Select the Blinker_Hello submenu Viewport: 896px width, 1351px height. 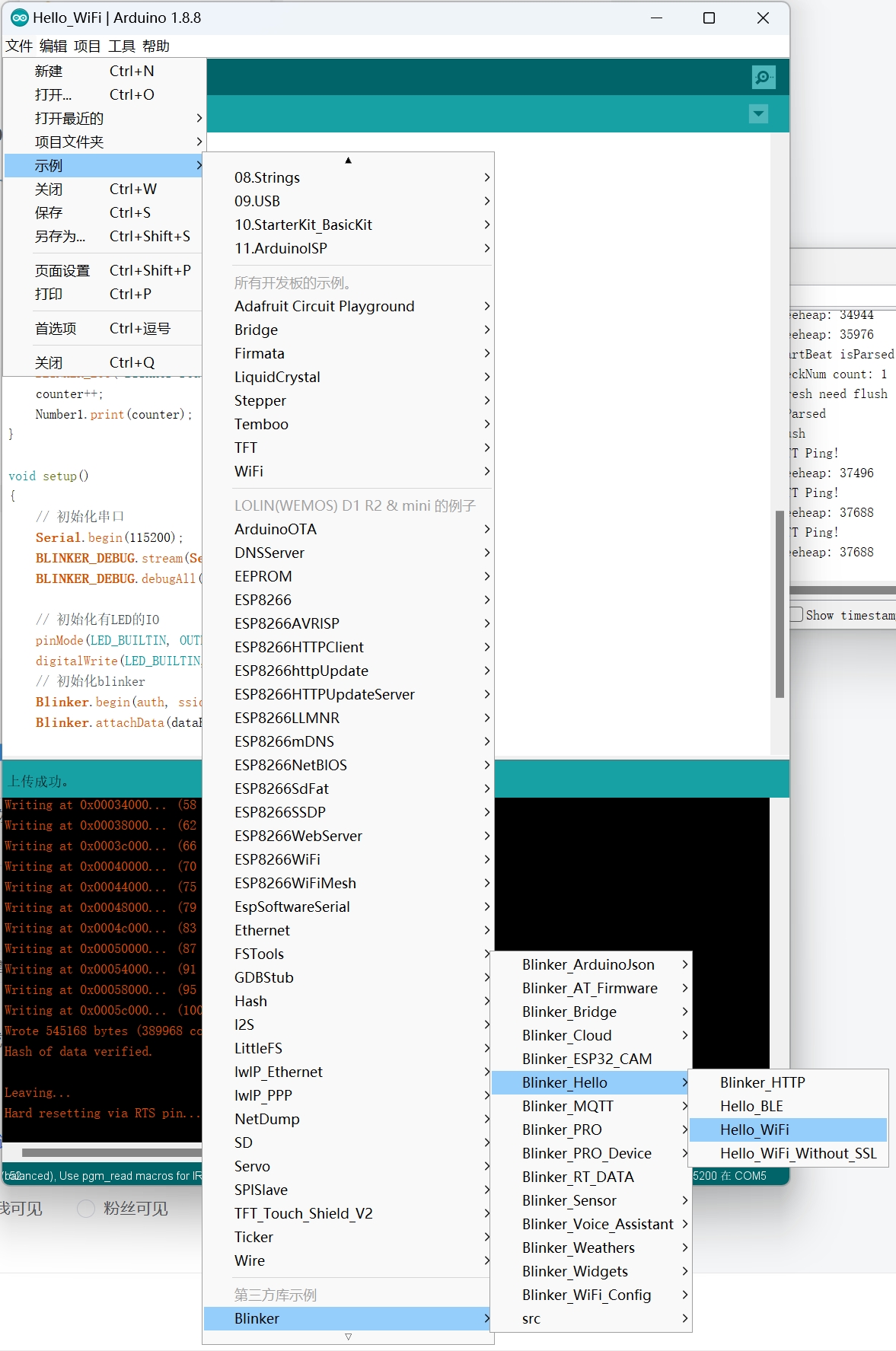591,1082
